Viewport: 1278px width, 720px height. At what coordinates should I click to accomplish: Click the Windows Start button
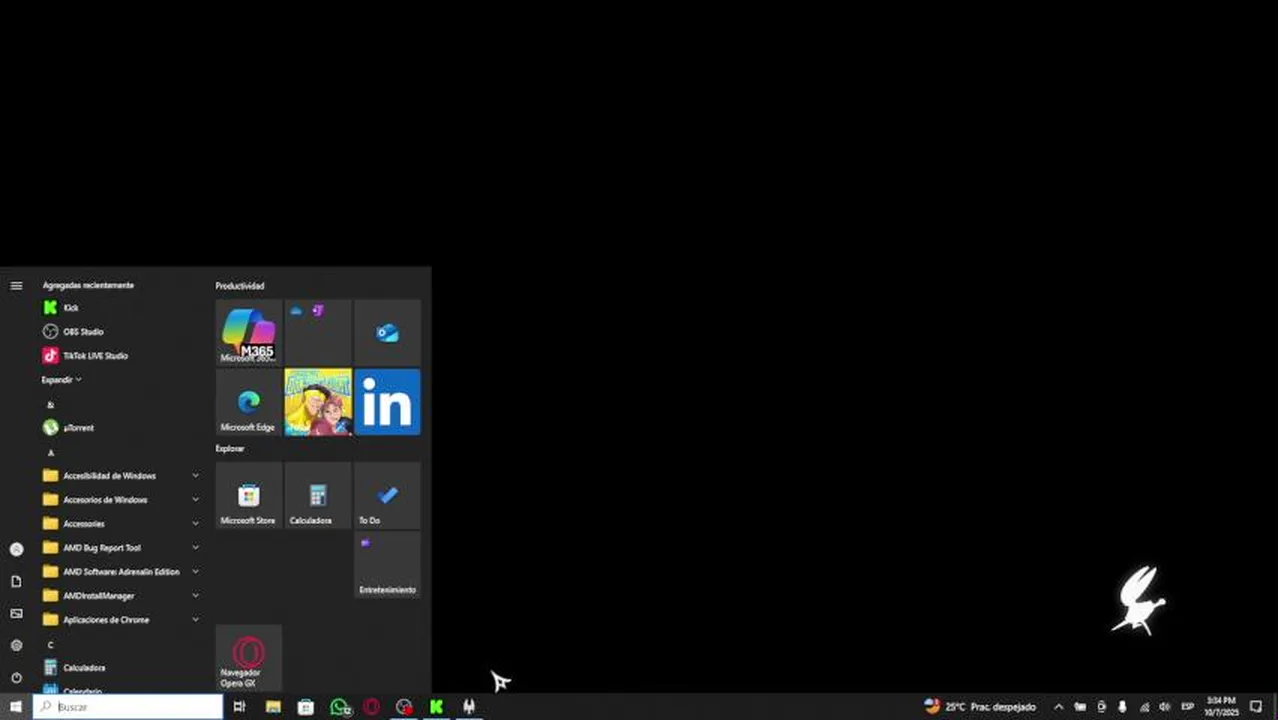pos(16,707)
